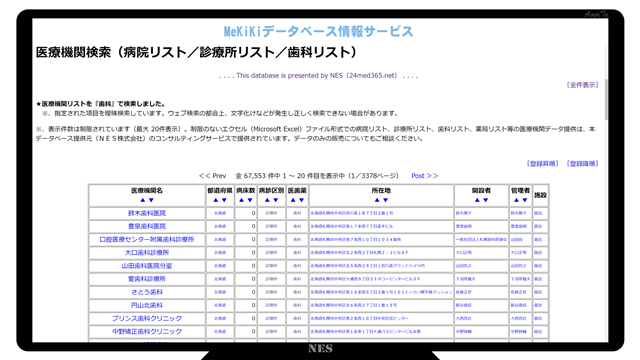Screen dimensions: 640x360
Task: Sort 管理者 column descending with down arrow
Action: point(524,200)
